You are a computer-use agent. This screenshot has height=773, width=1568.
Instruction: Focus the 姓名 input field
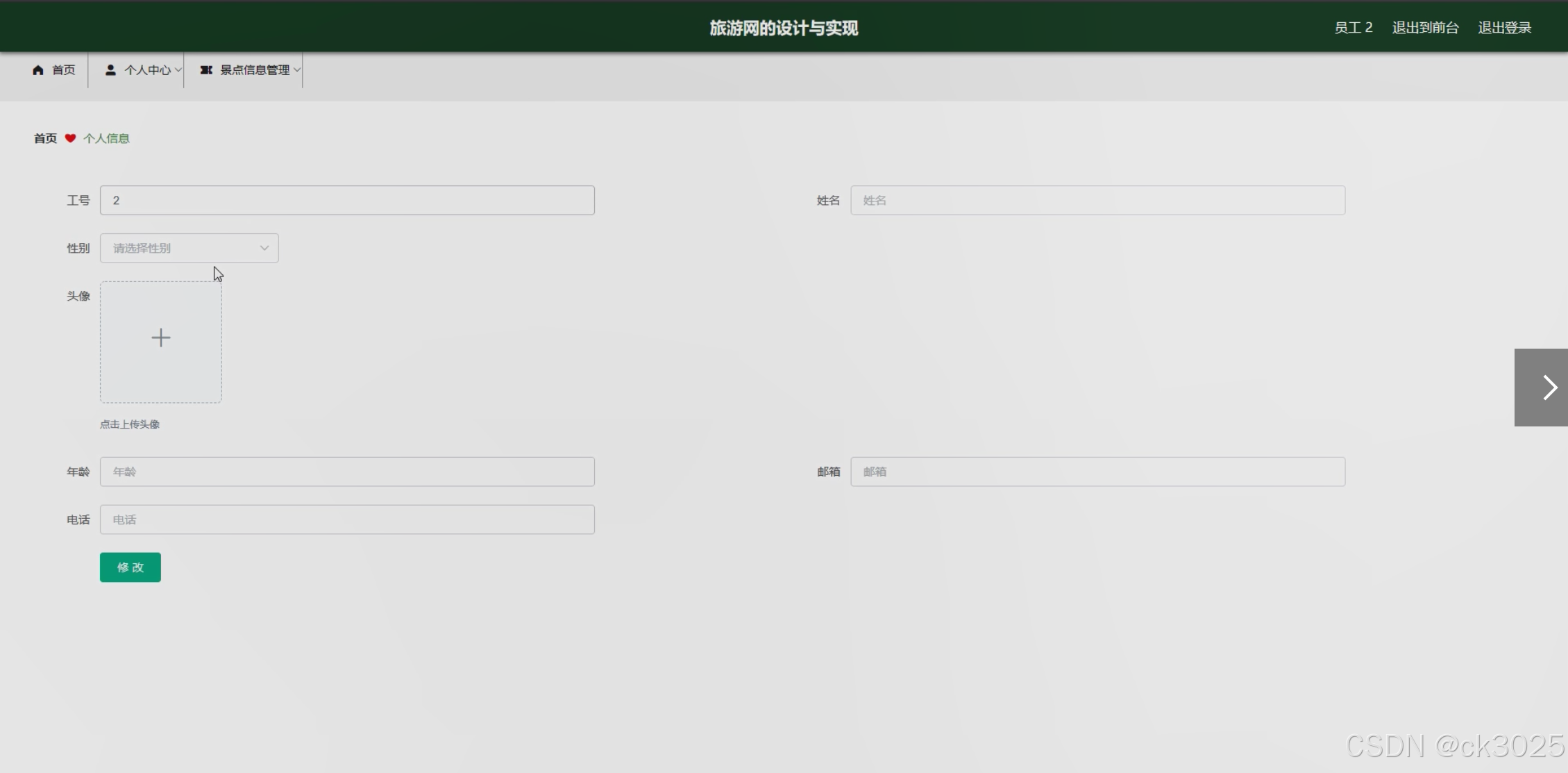coord(1097,200)
